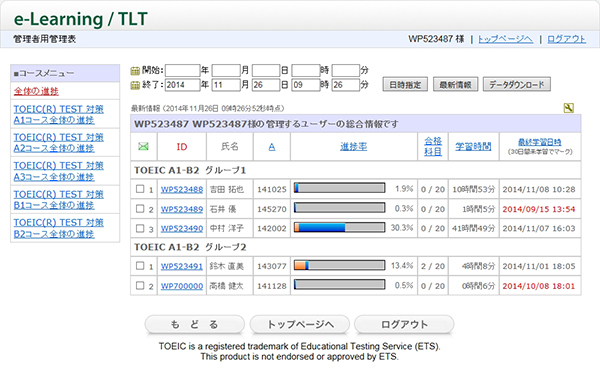Click red date 2014/10/08 18:01
600x368 pixels.
pos(539,286)
